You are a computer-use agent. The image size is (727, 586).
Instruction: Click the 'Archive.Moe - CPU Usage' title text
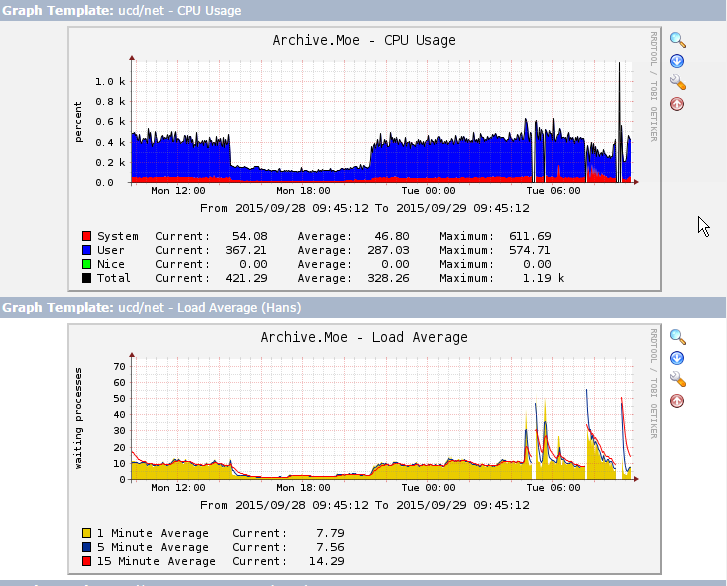pos(364,40)
